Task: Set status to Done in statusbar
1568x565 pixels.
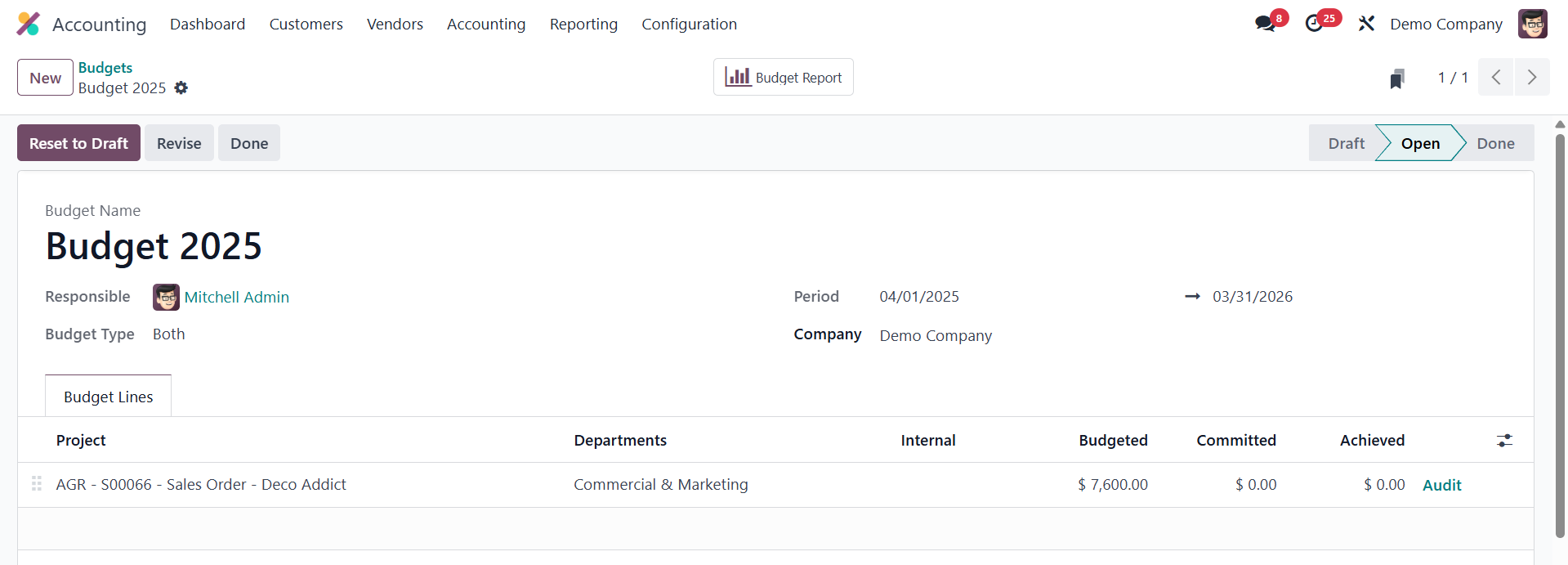Action: pyautogui.click(x=1494, y=143)
